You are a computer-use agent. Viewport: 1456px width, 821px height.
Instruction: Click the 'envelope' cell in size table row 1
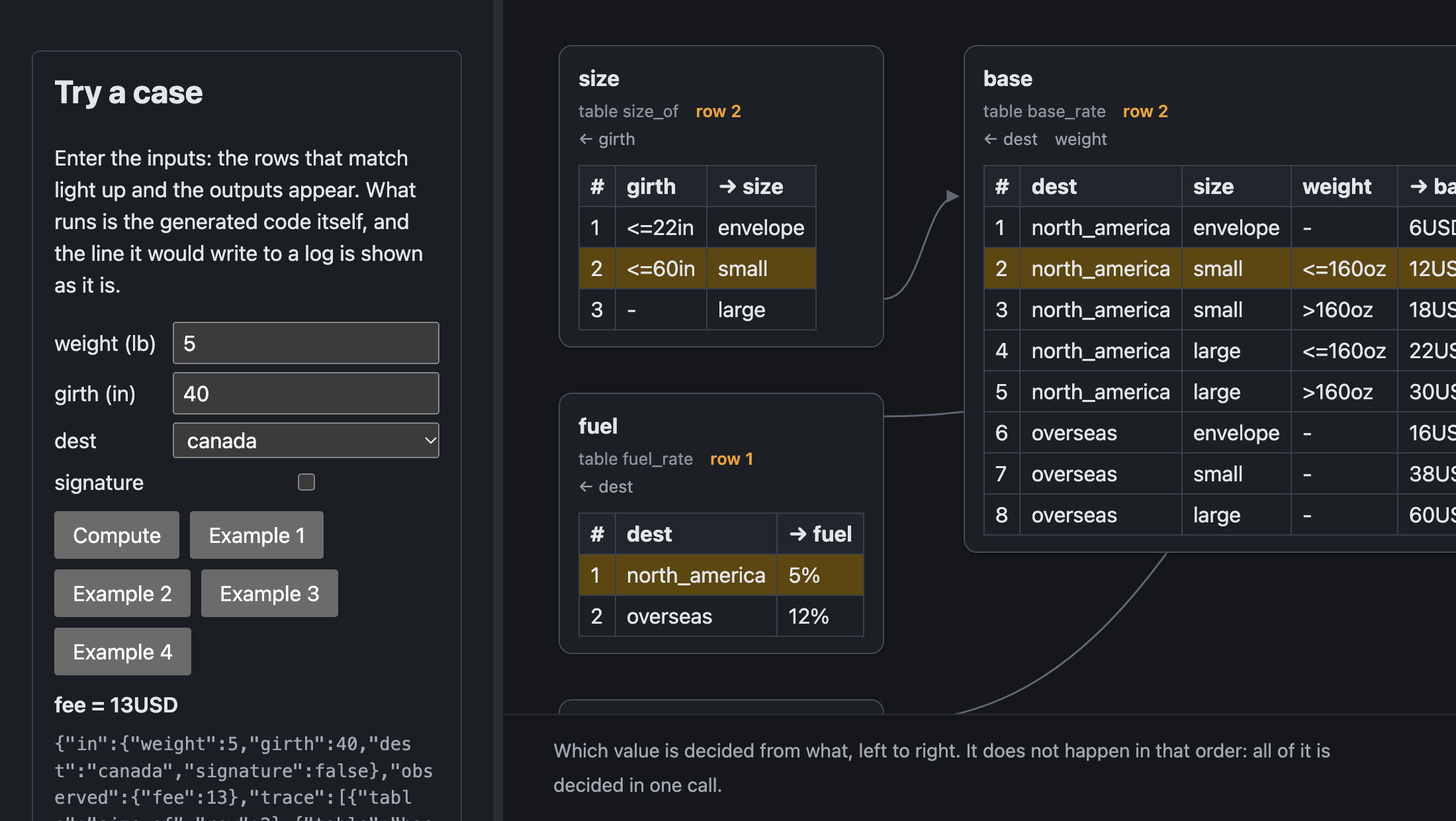click(761, 228)
